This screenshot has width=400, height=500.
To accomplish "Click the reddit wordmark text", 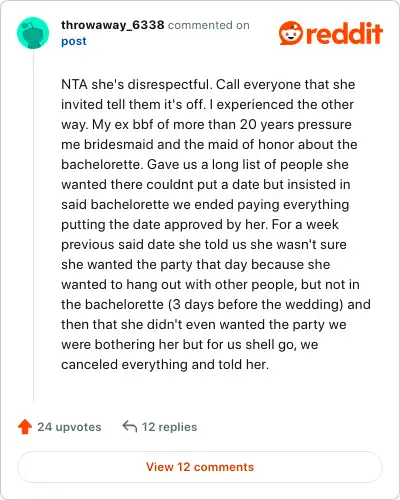I will (x=344, y=33).
